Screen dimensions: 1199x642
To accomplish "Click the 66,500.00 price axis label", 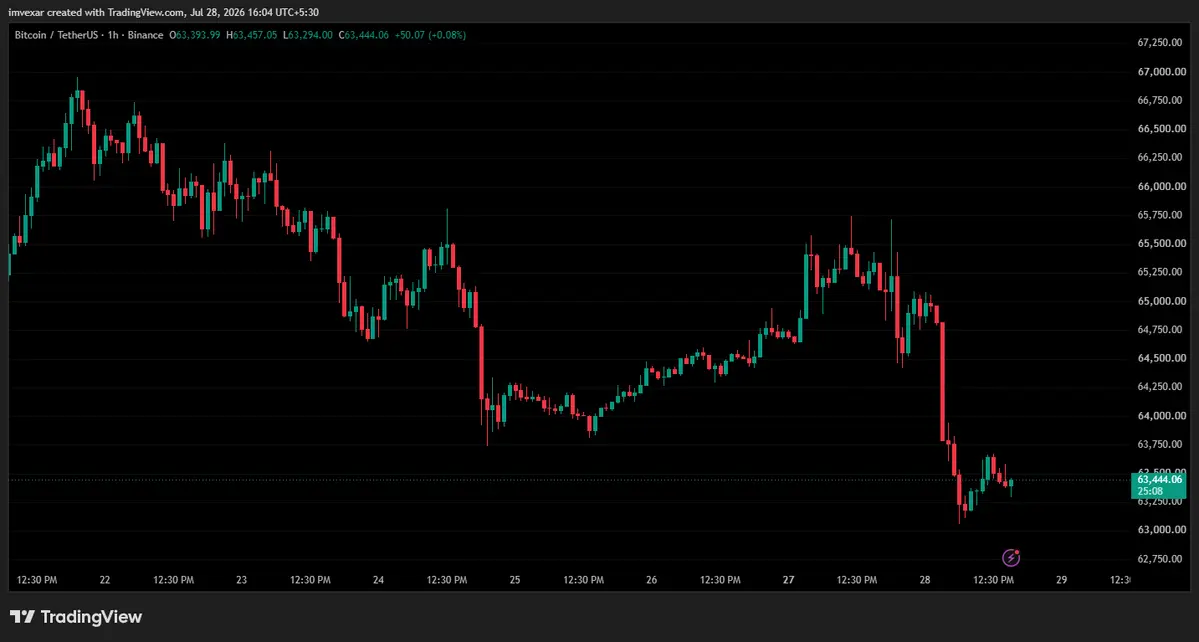I will (x=1160, y=129).
